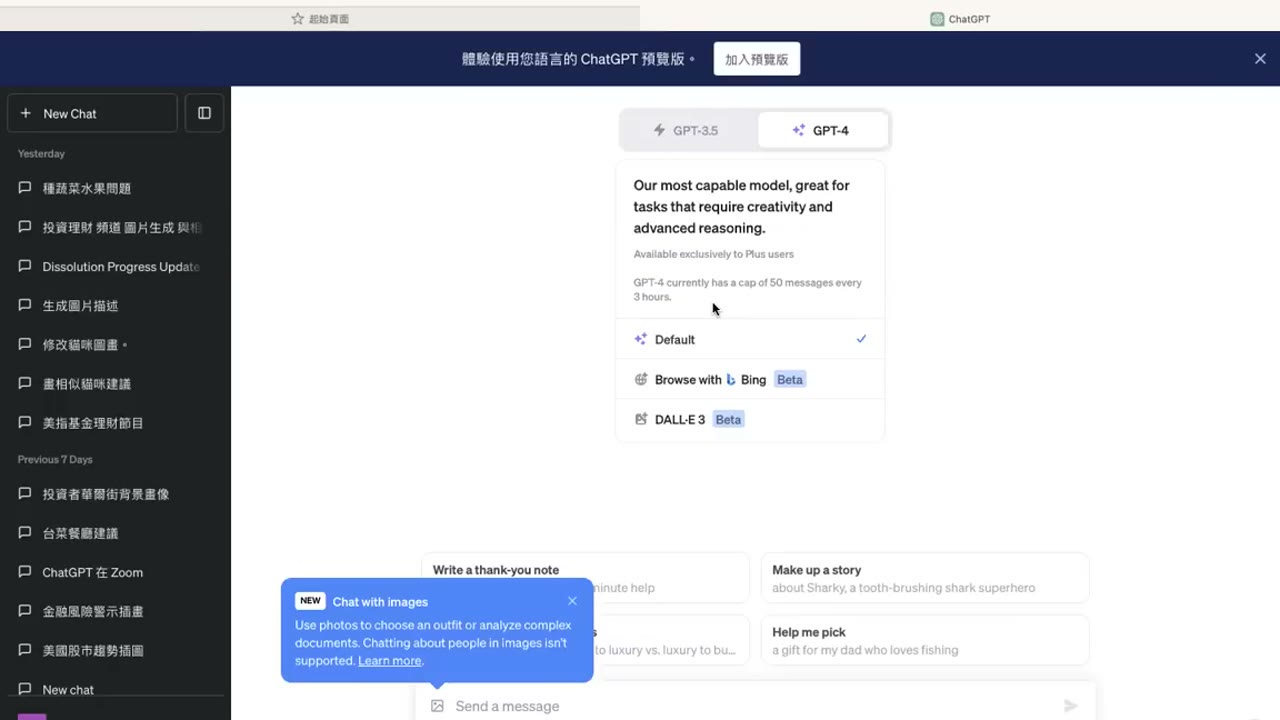Switch to the GPT-4 model tab
The image size is (1280, 720).
pos(823,130)
